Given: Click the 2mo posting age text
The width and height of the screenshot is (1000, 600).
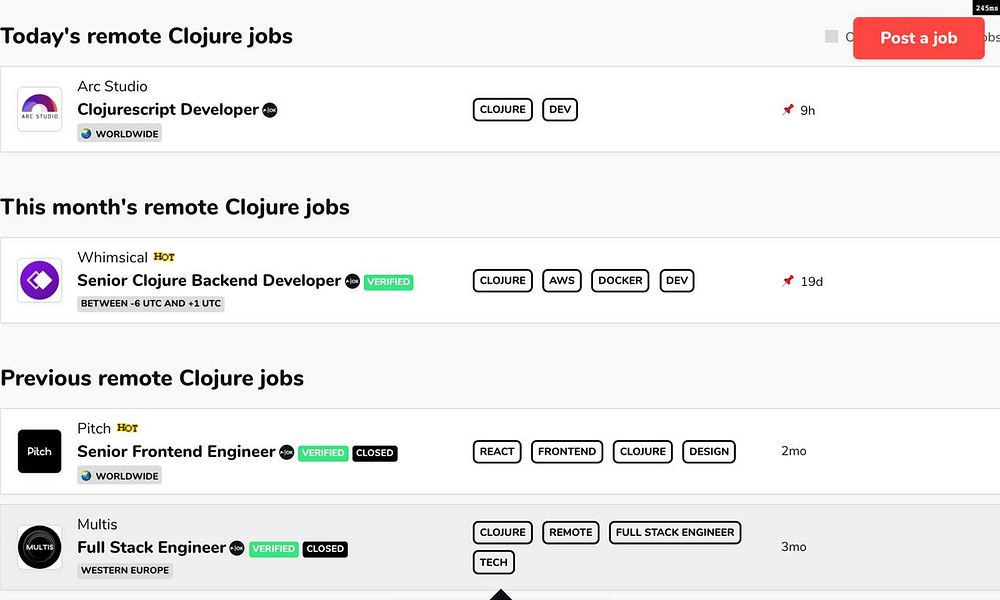Looking at the screenshot, I should (794, 451).
